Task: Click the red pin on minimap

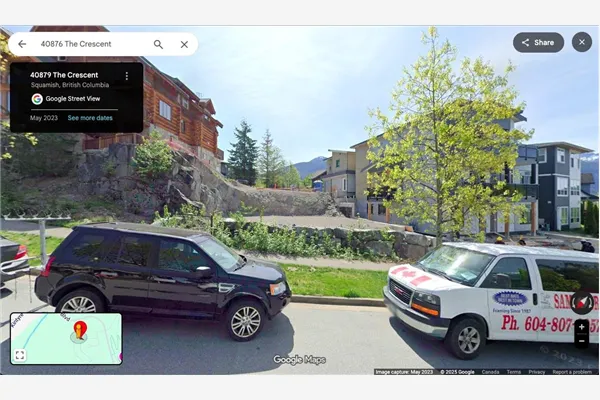Action: coord(80,330)
